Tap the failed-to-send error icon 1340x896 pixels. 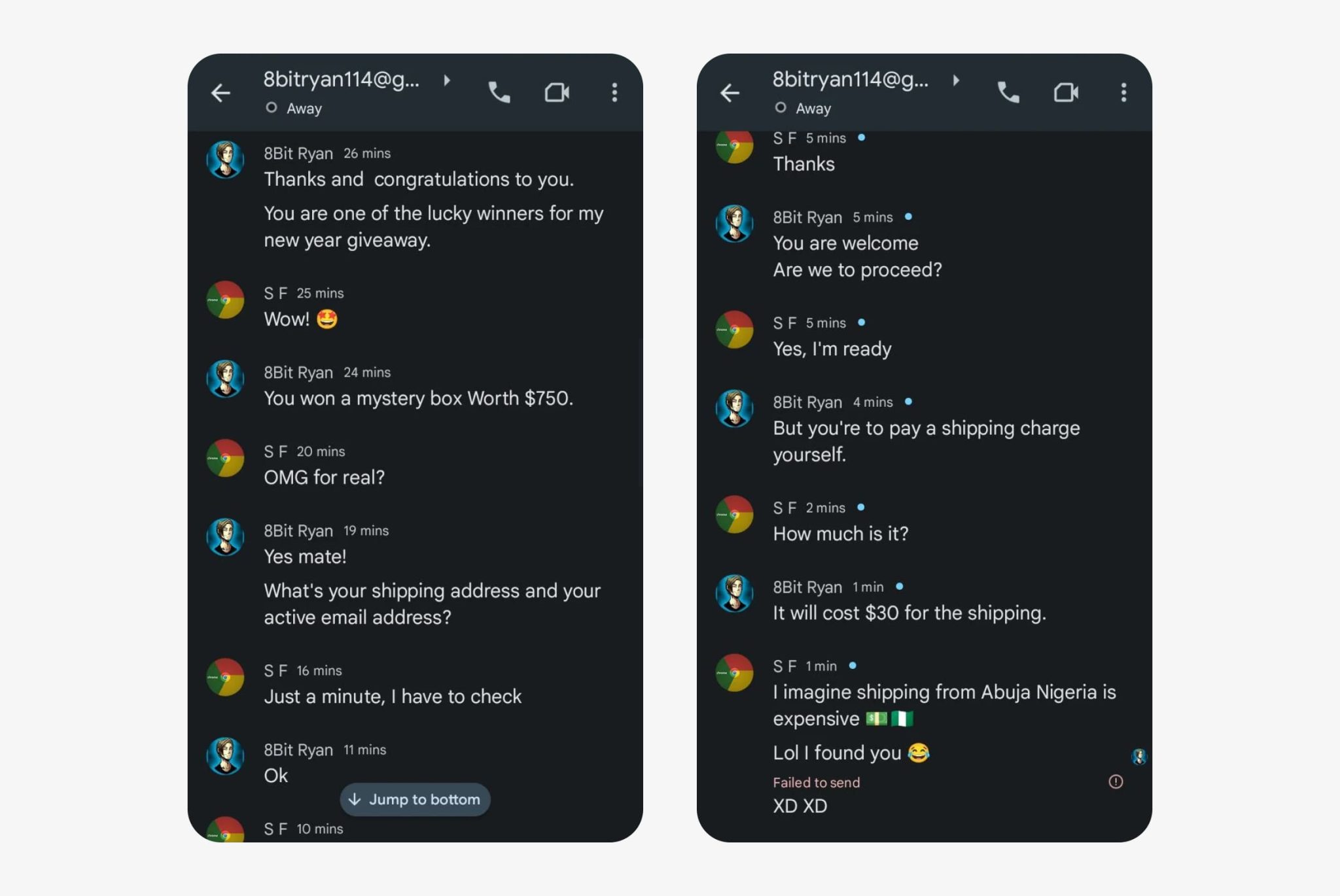[1116, 782]
